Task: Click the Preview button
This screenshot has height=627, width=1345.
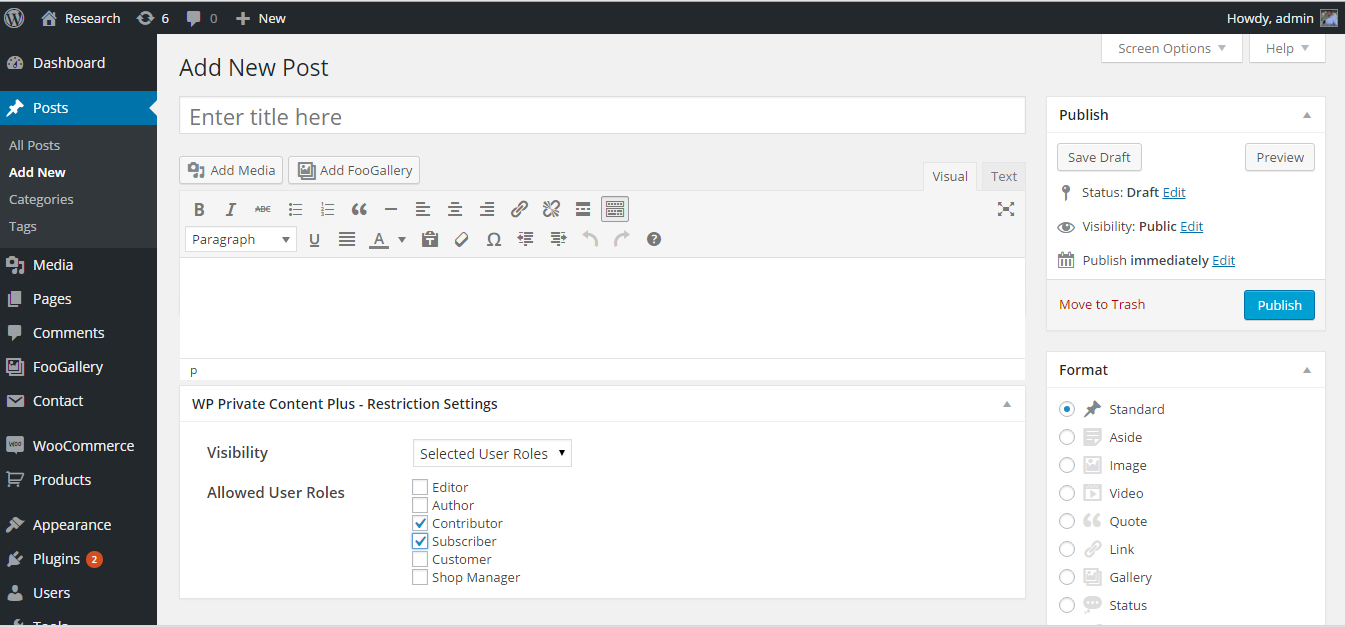Action: point(1280,157)
